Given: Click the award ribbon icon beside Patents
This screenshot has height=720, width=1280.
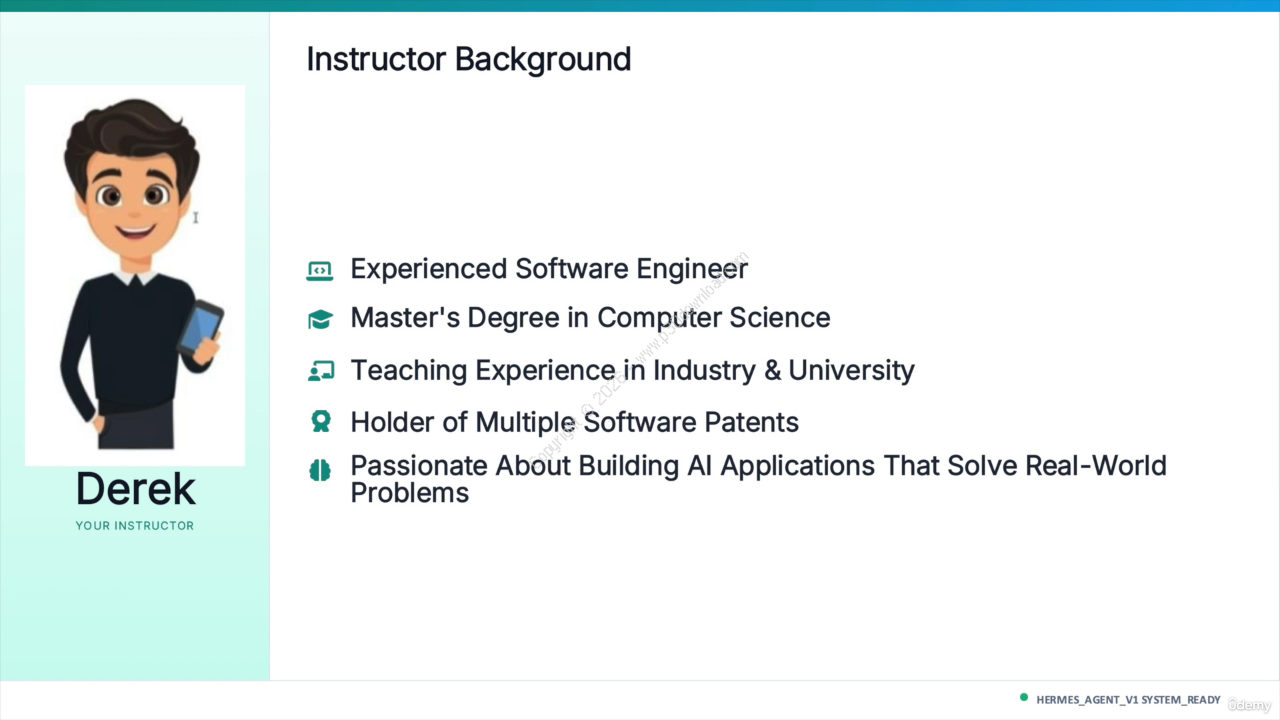Looking at the screenshot, I should click(x=320, y=422).
